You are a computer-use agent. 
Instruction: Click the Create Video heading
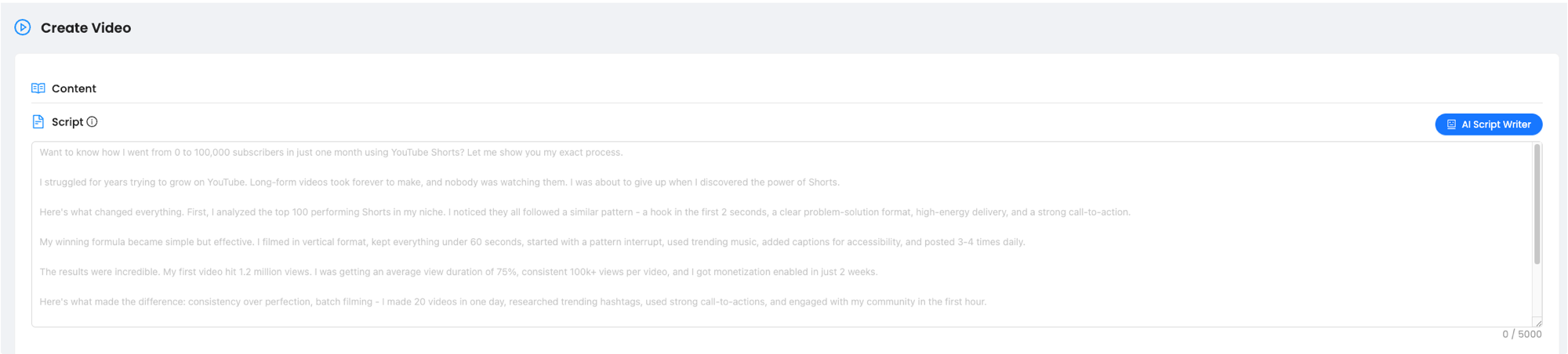85,27
